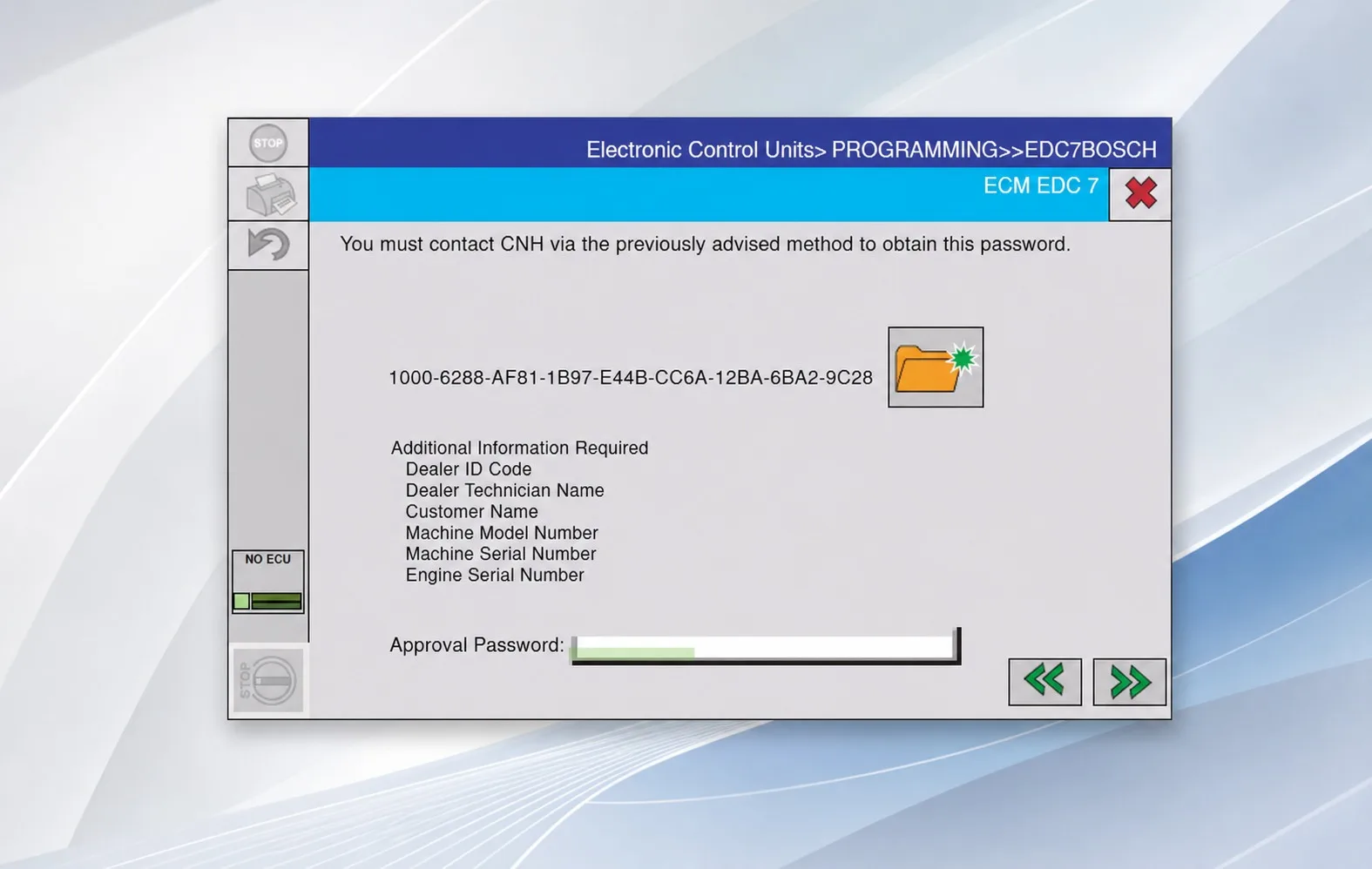Click the Additional Information Required heading
Image resolution: width=1372 pixels, height=869 pixels.
click(519, 448)
